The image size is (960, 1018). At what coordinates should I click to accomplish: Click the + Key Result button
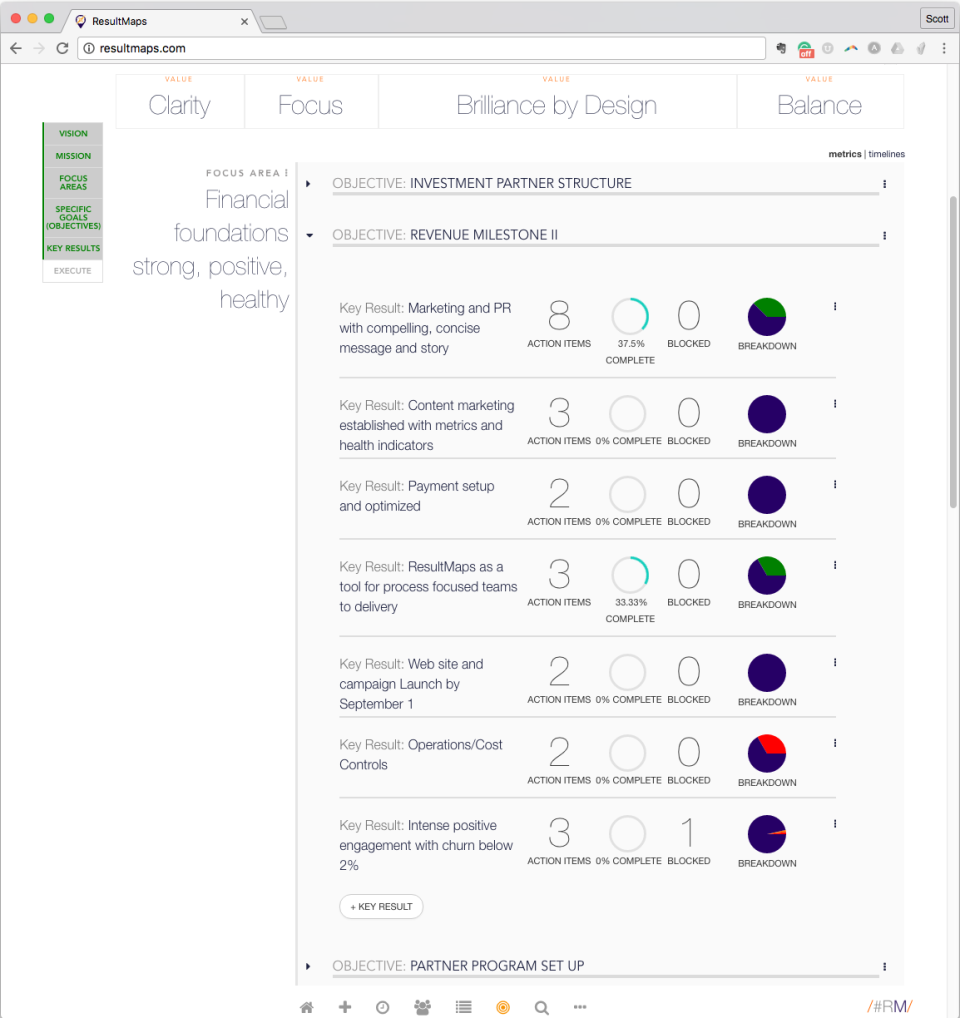(381, 906)
